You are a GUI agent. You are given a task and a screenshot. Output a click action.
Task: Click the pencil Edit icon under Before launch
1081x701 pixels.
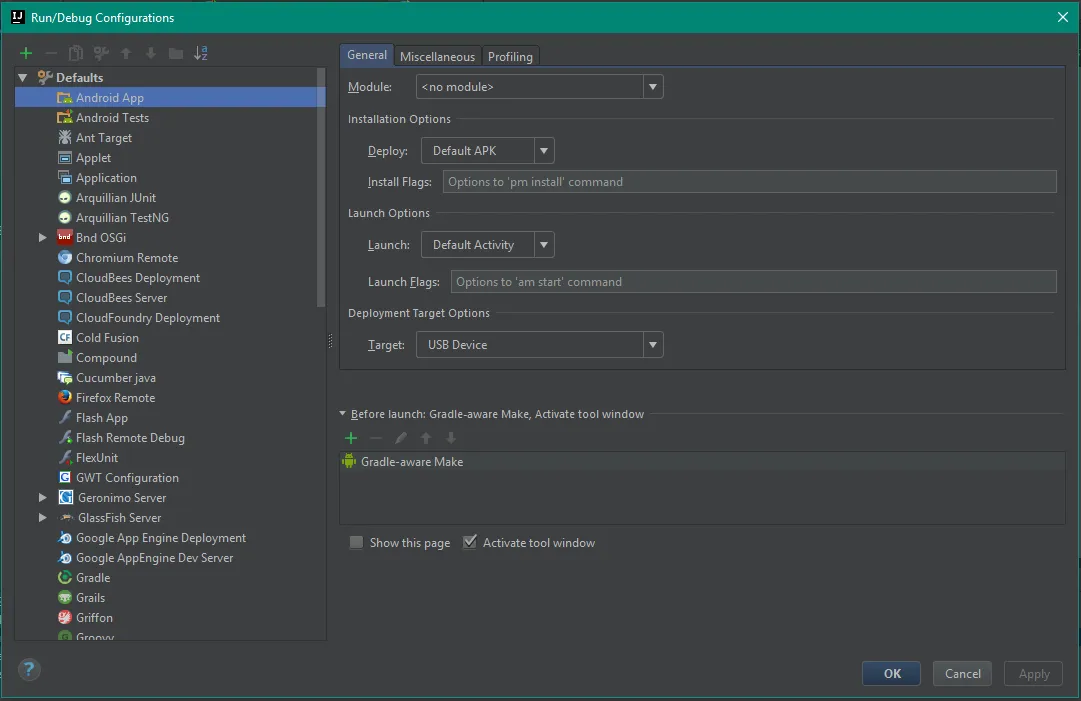click(x=401, y=438)
